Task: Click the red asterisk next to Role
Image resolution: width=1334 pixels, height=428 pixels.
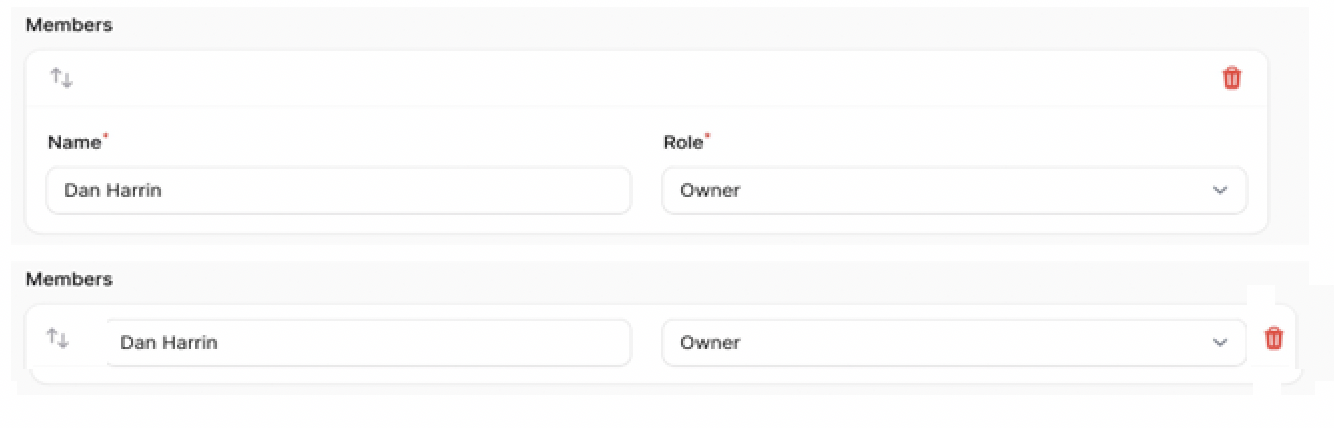Action: point(707,136)
